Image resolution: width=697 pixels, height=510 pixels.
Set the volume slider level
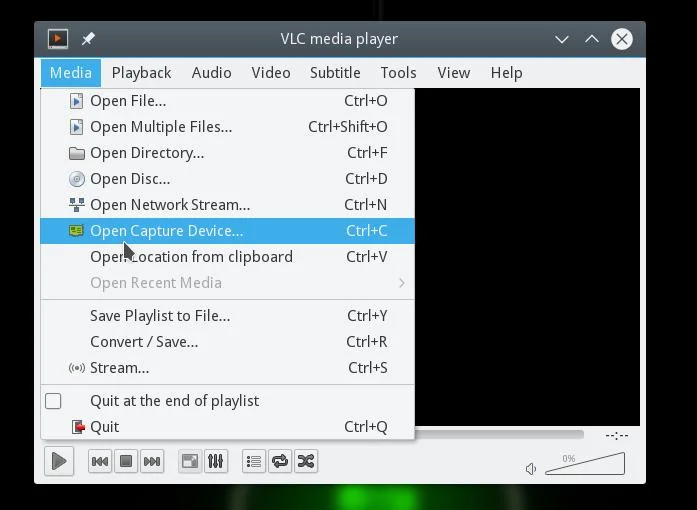pos(585,464)
